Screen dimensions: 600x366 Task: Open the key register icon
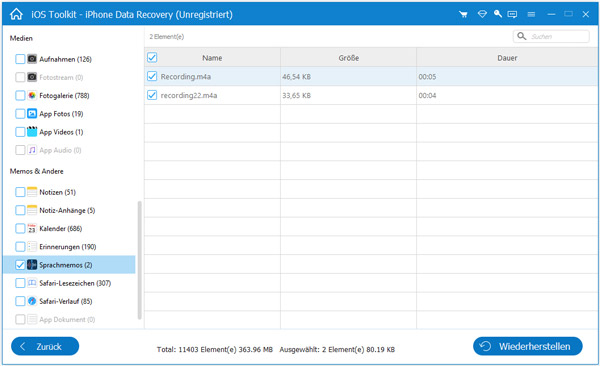[x=497, y=14]
